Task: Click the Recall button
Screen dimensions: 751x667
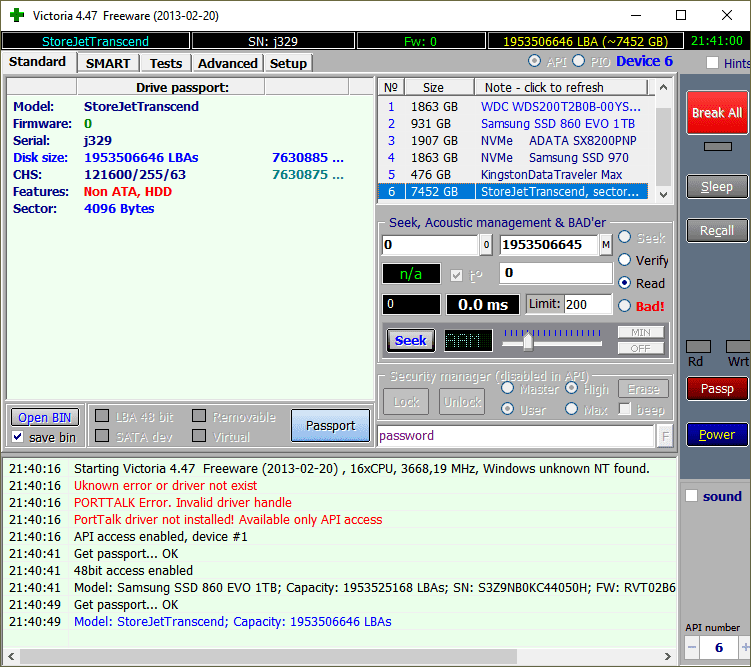Action: pyautogui.click(x=717, y=230)
